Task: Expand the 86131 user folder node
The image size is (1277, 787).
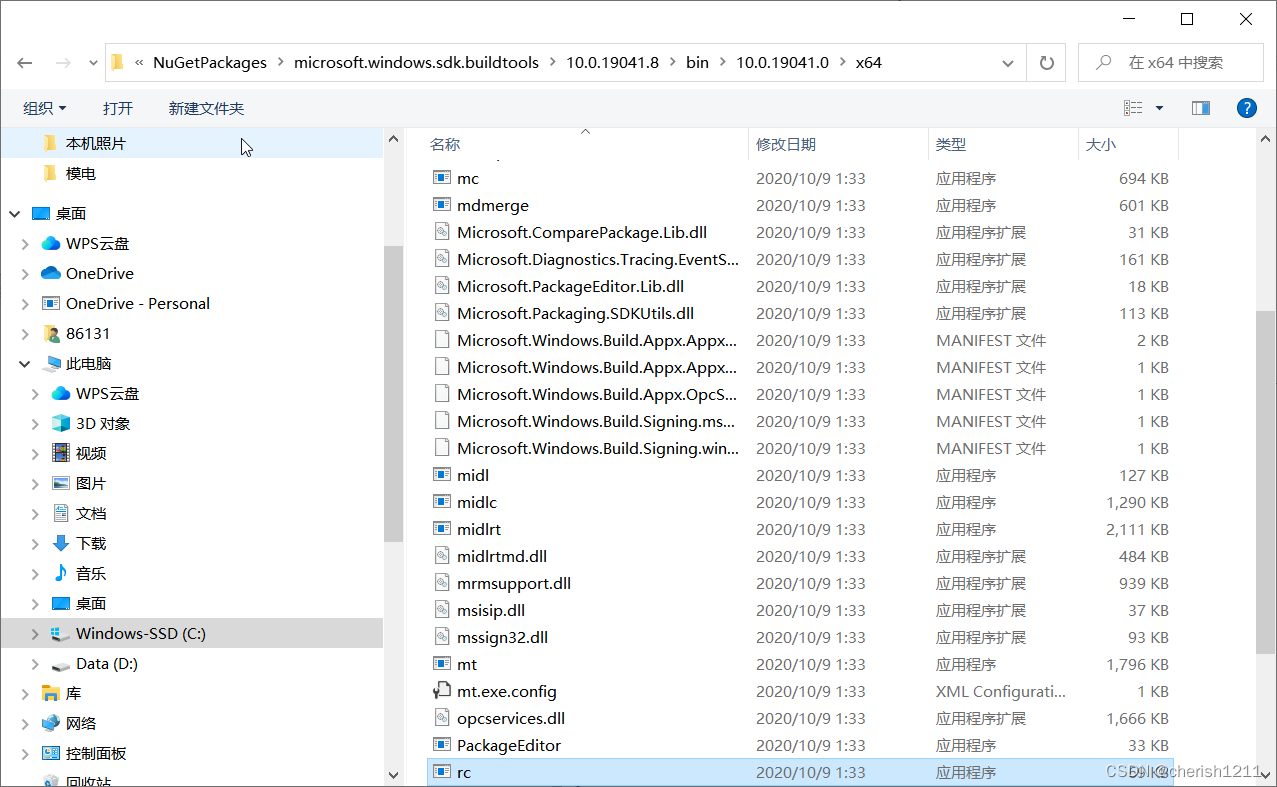Action: [x=25, y=333]
